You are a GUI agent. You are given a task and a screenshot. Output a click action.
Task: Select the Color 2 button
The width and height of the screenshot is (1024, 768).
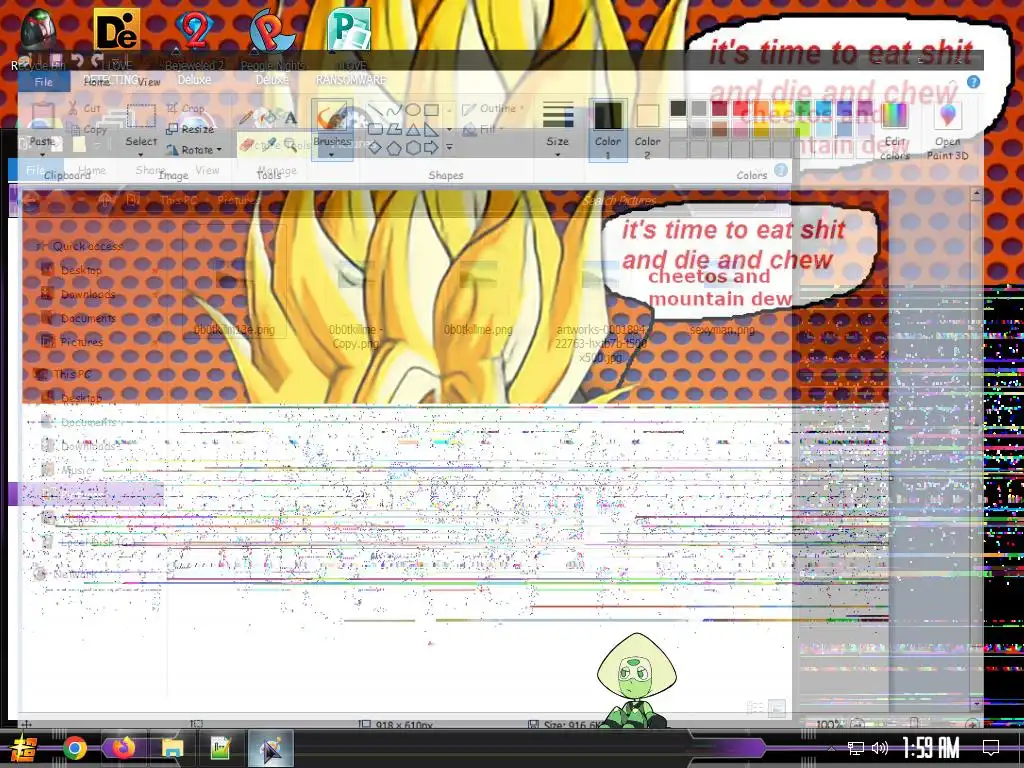click(x=647, y=129)
